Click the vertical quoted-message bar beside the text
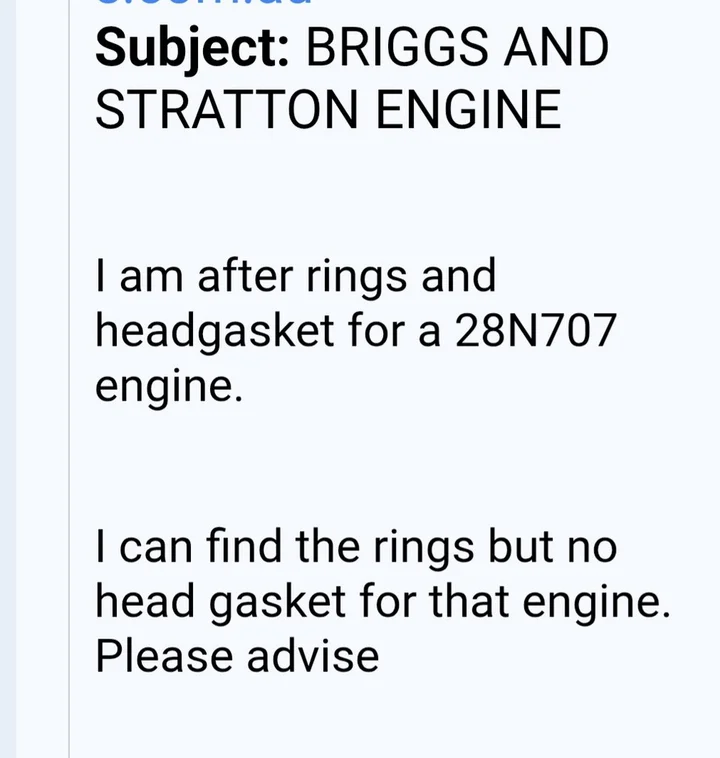The height and width of the screenshot is (758, 720). tap(69, 379)
